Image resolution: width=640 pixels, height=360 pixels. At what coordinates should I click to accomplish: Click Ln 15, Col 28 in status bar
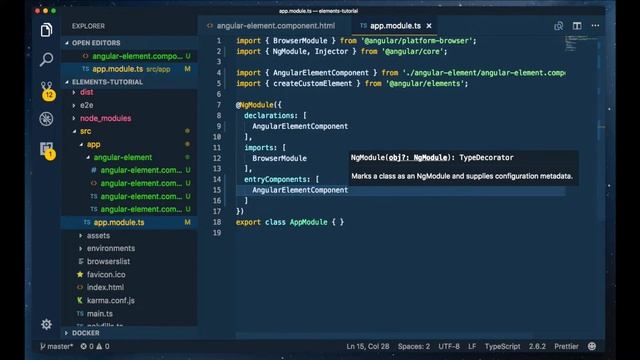pyautogui.click(x=368, y=346)
